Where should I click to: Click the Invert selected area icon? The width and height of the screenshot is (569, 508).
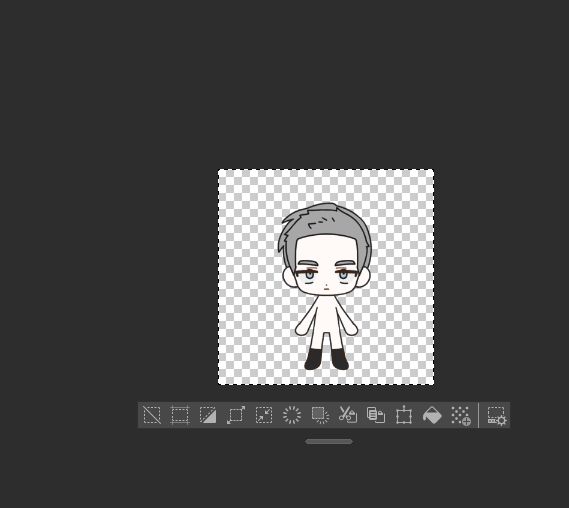click(x=208, y=415)
